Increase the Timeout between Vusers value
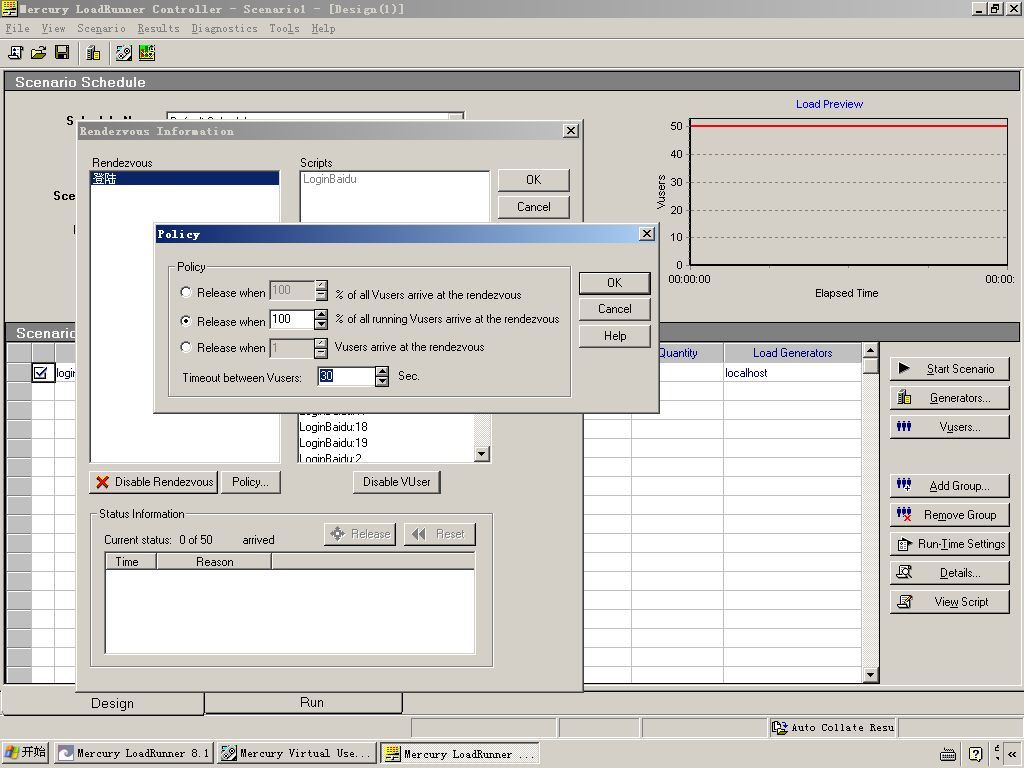This screenshot has height=768, width=1024. pos(382,371)
